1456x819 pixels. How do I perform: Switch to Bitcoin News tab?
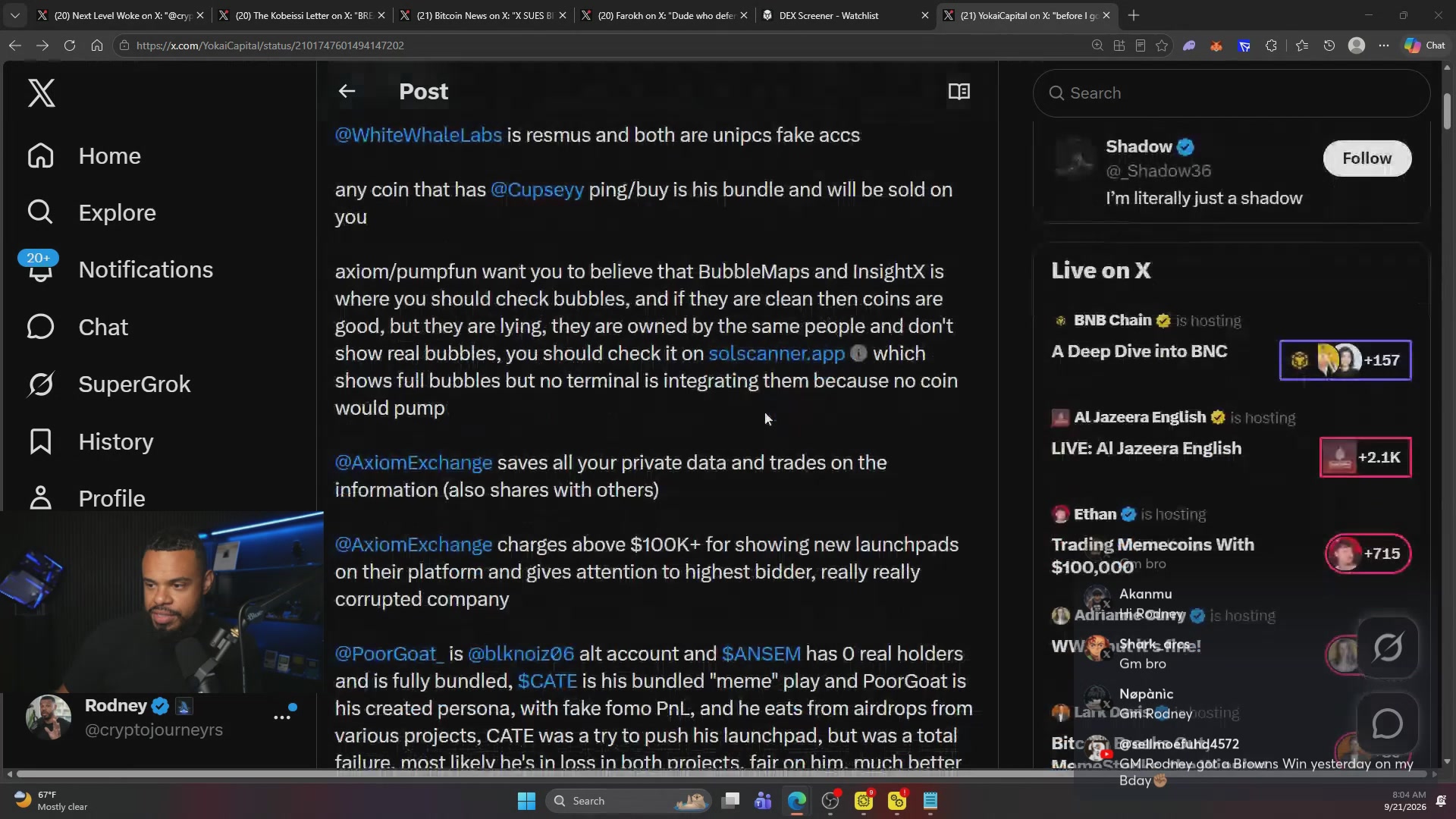484,15
